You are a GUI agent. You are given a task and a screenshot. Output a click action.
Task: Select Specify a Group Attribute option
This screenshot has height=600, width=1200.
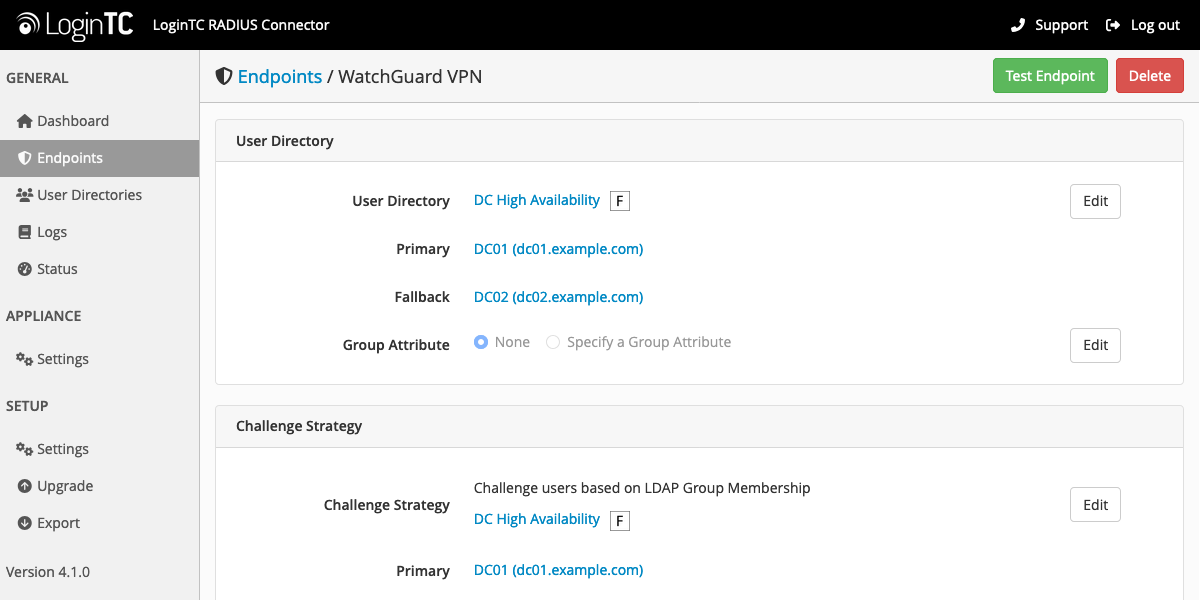pos(553,342)
